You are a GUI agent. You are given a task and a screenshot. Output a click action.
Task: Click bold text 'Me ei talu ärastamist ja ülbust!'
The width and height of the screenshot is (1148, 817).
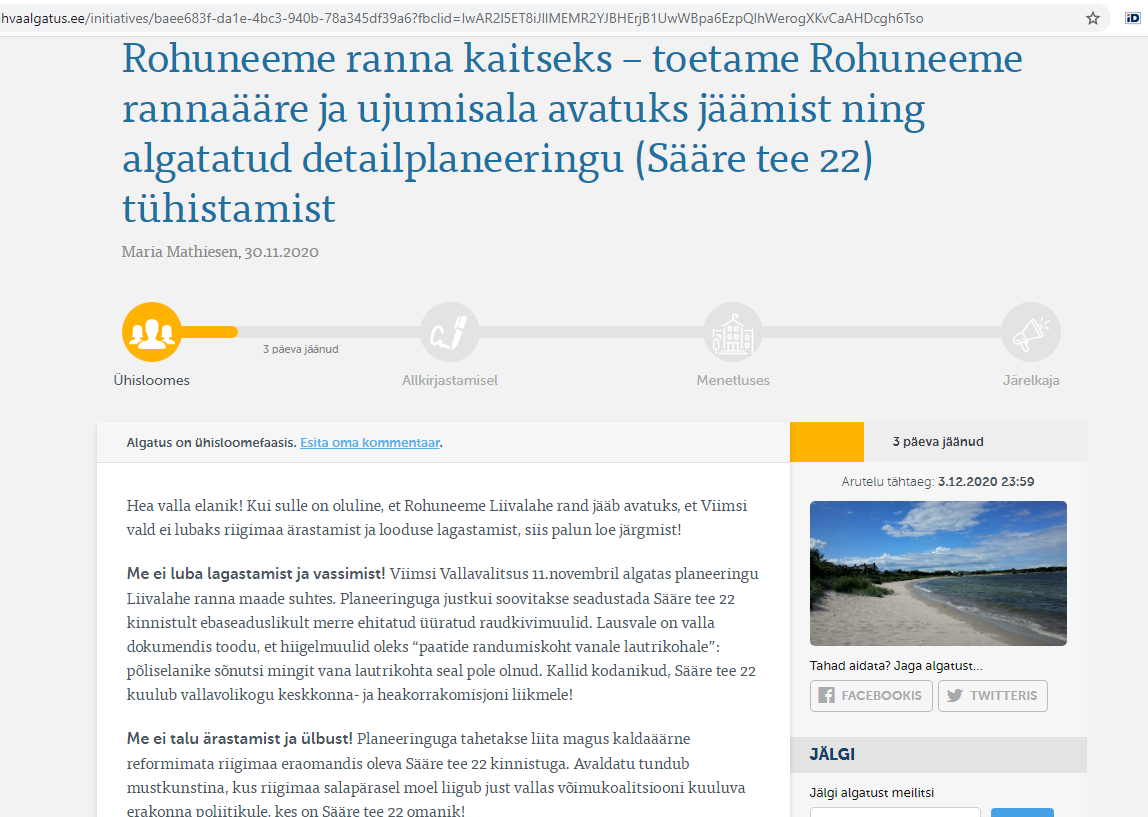[x=239, y=739]
